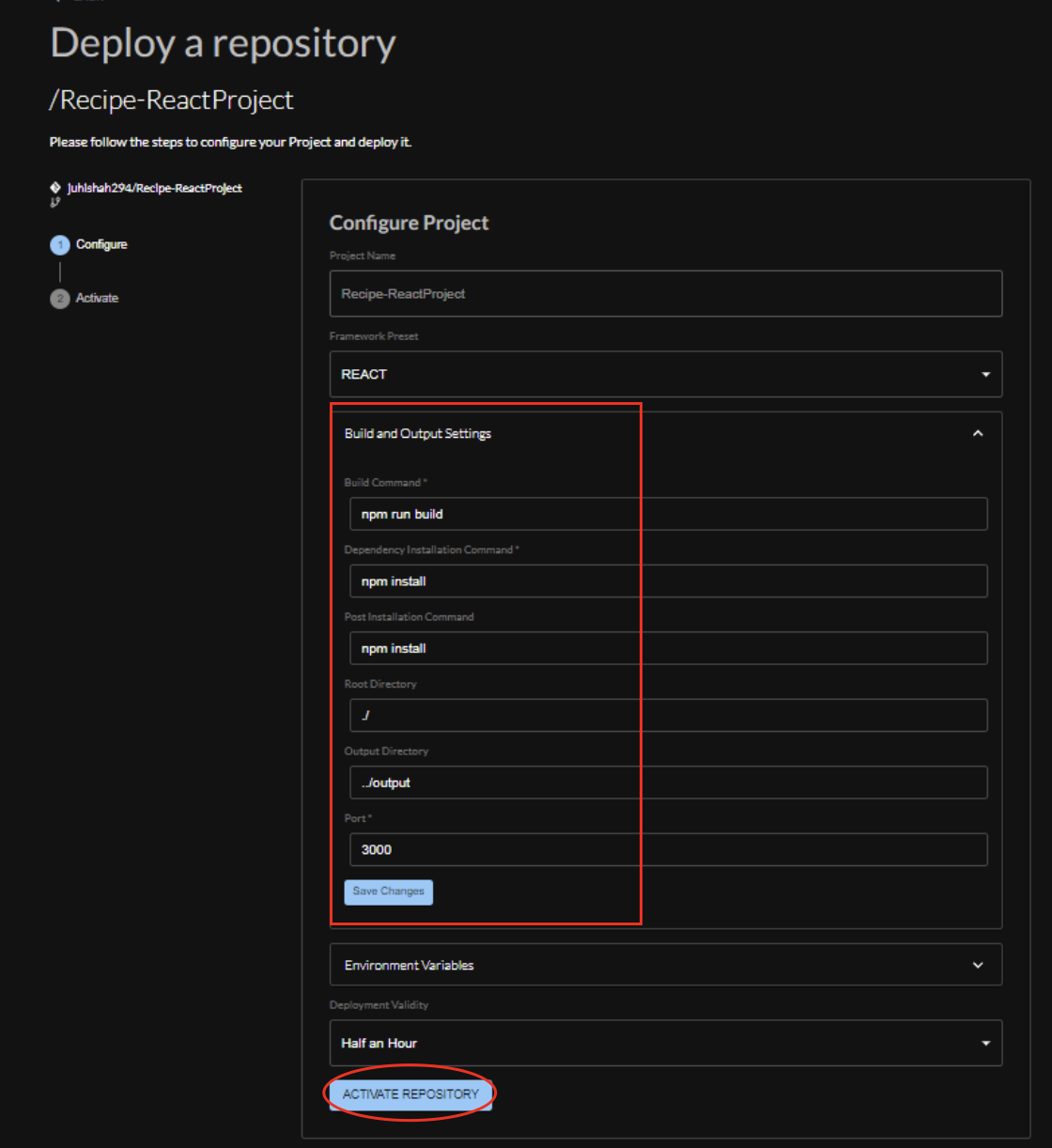
Task: Click the Post Installation Command field
Action: (x=668, y=648)
